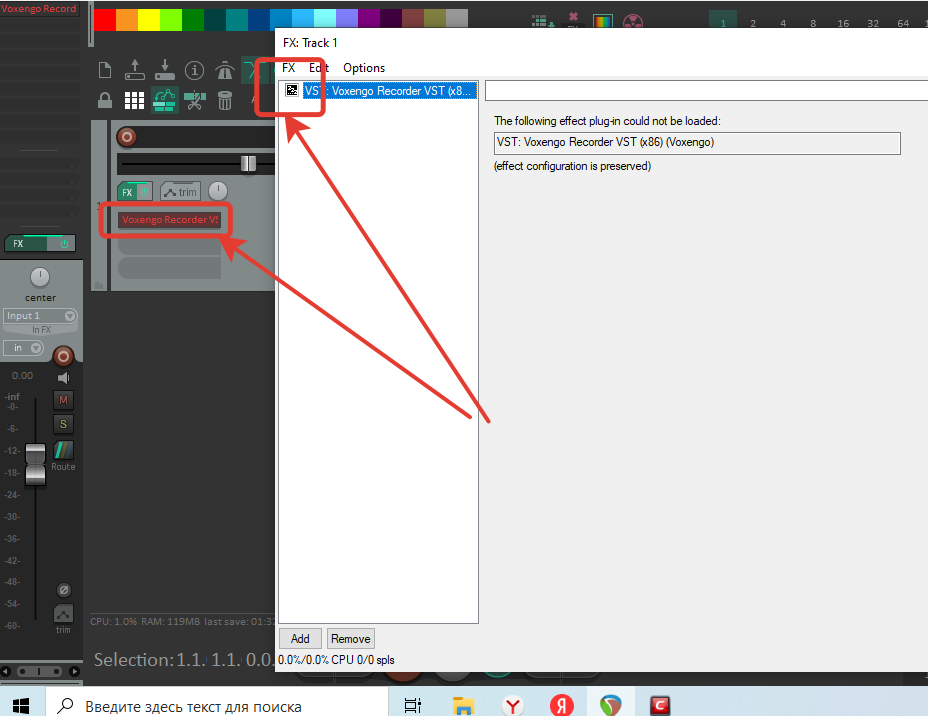Select grid division 16 button
The width and height of the screenshot is (928, 716).
point(843,22)
